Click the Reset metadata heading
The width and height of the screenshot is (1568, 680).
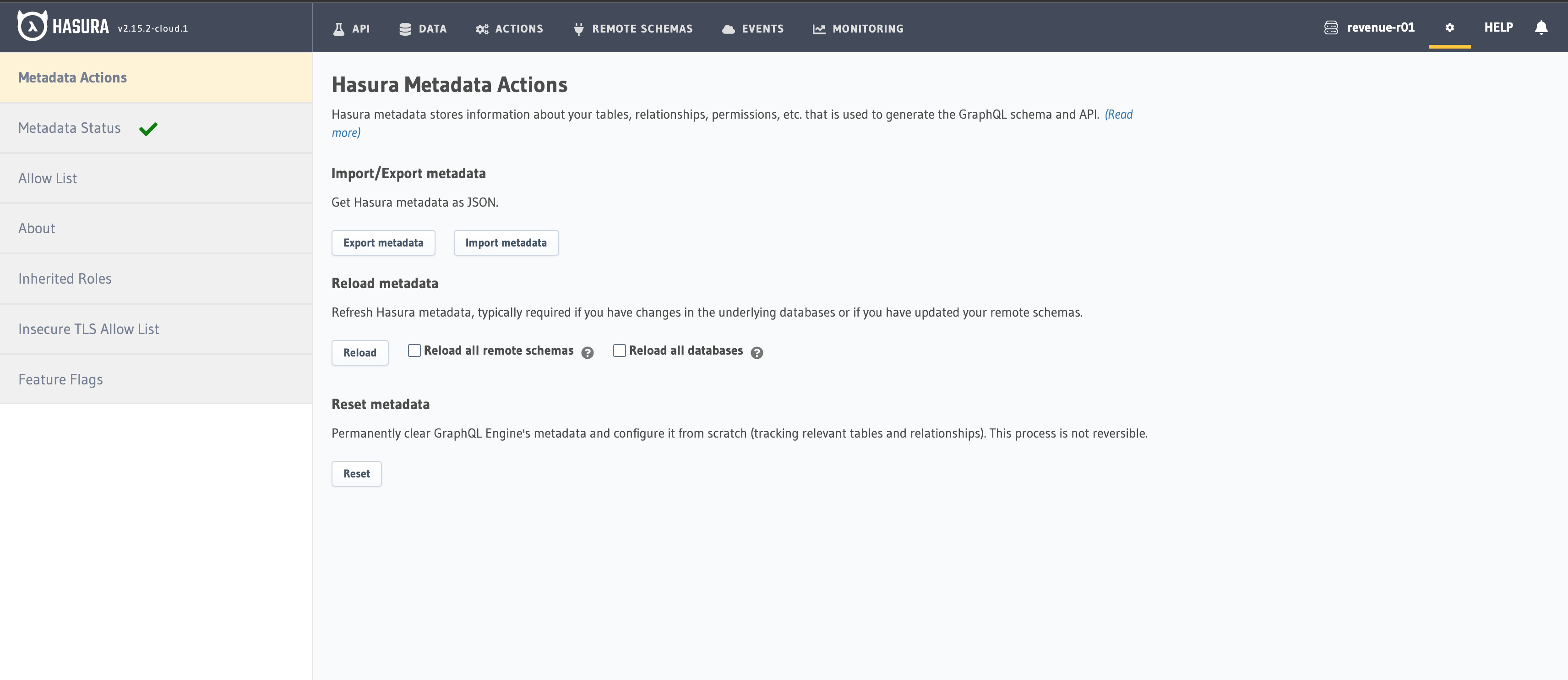pos(381,405)
